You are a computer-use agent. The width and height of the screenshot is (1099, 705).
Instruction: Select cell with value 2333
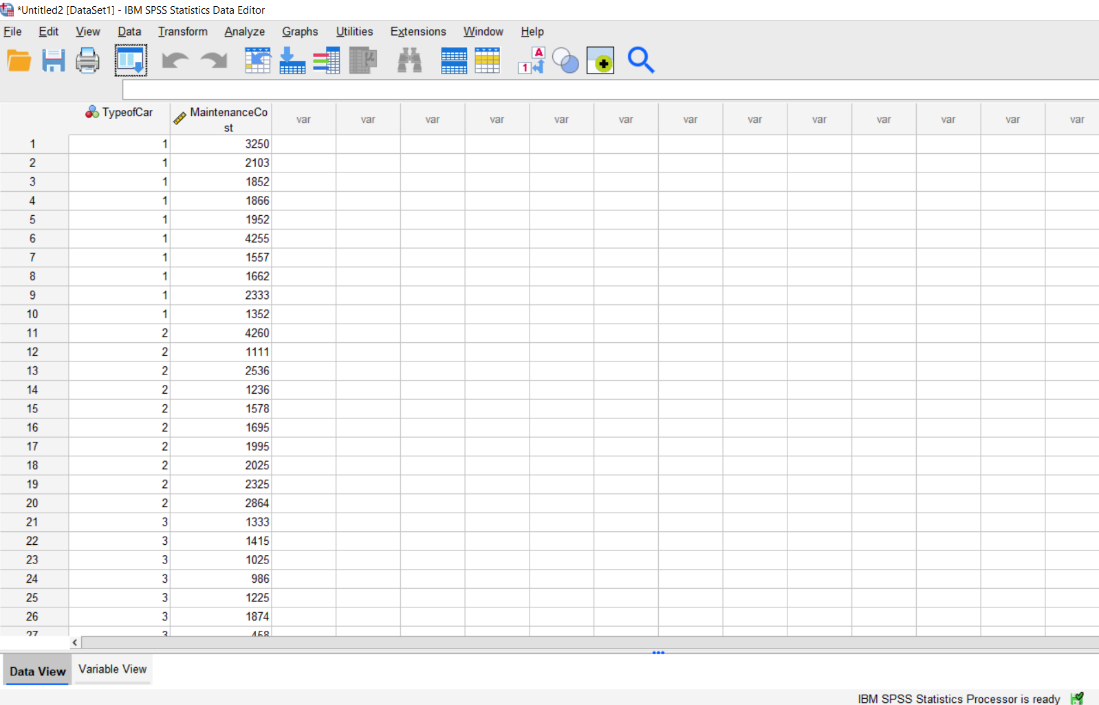(221, 295)
